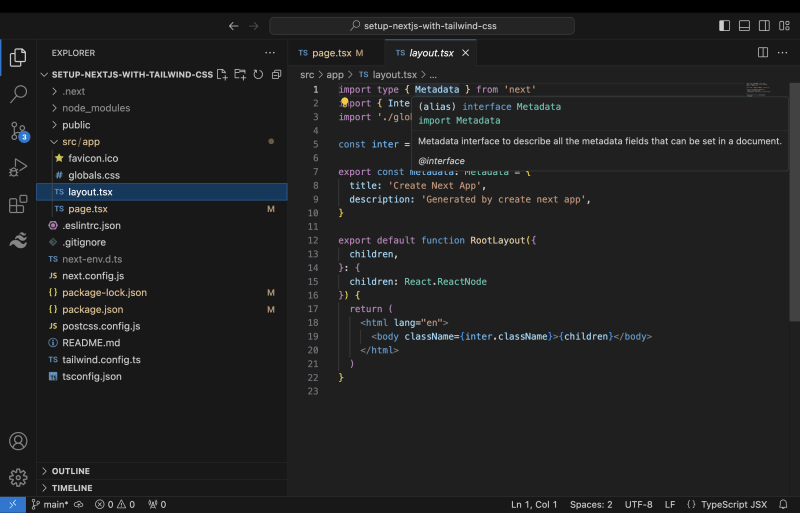This screenshot has width=800, height=513.
Task: Show errors and warnings count
Action: click(x=115, y=504)
